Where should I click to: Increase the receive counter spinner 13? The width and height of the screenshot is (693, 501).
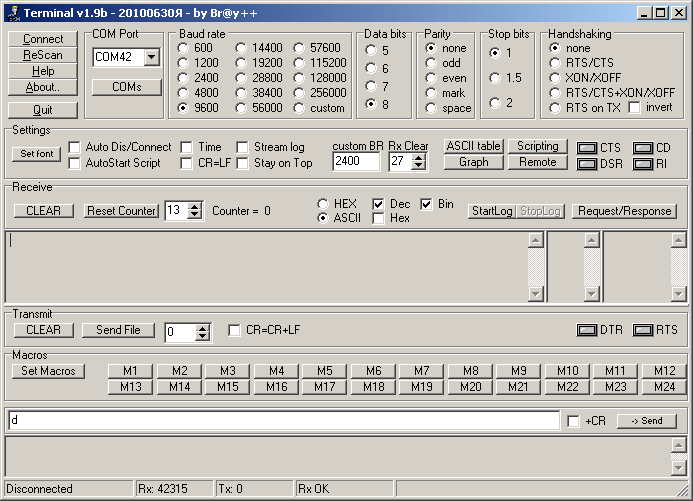(x=194, y=206)
